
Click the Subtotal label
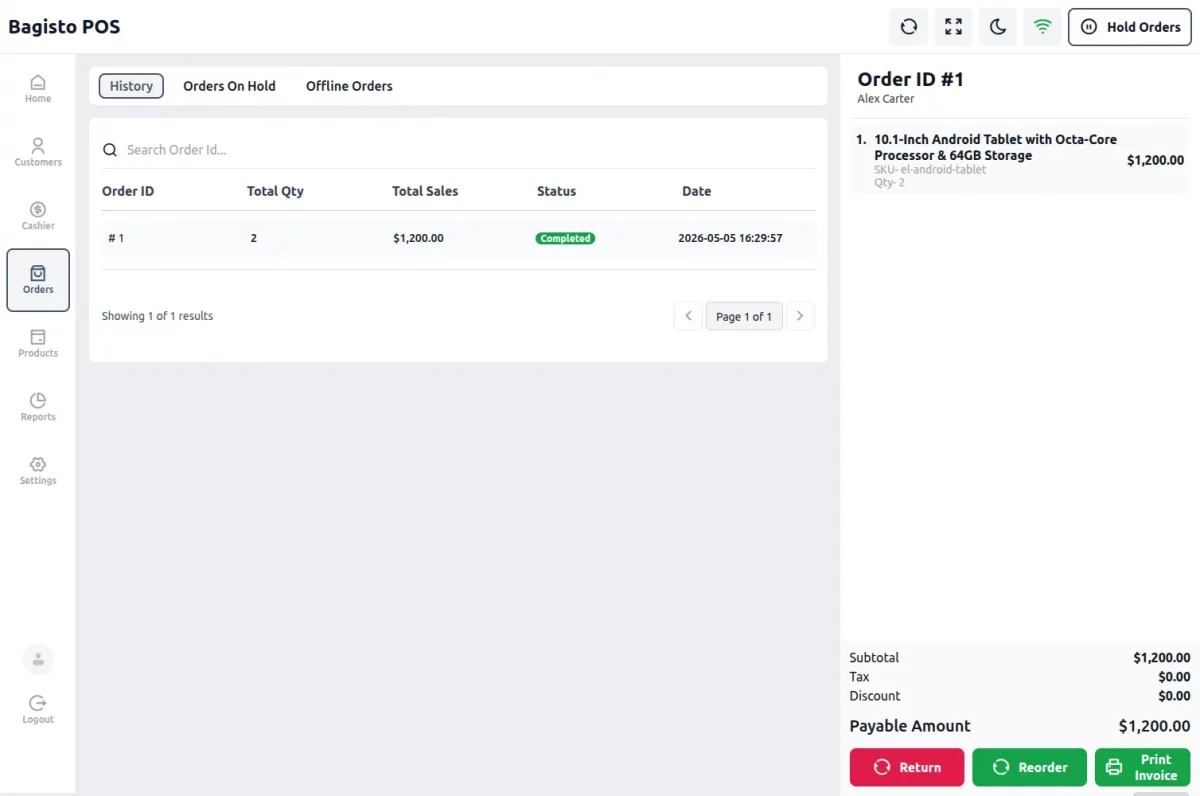874,658
